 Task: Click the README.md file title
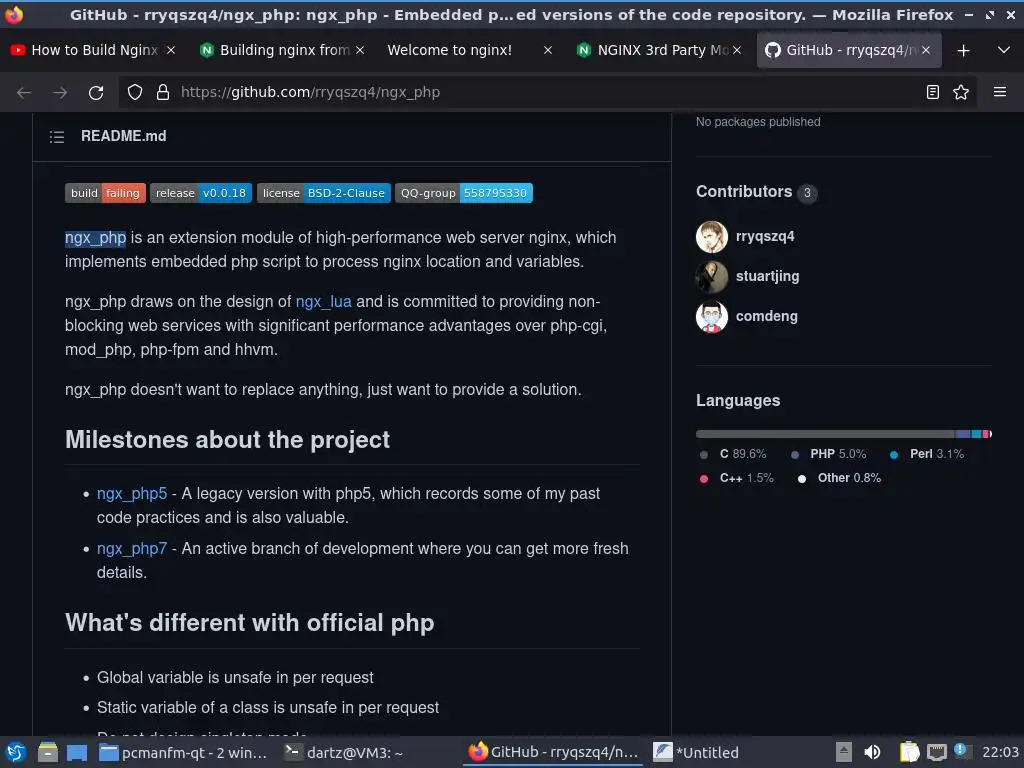(x=123, y=136)
